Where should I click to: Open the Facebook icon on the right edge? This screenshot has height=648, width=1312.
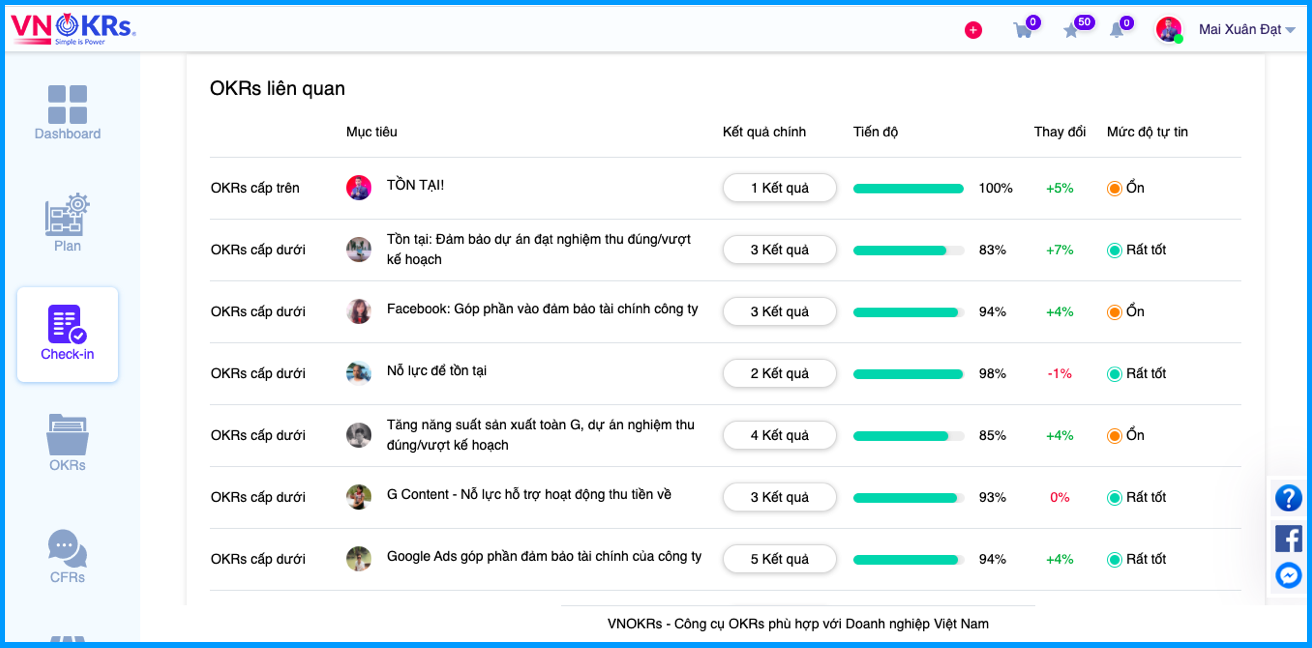click(x=1288, y=538)
